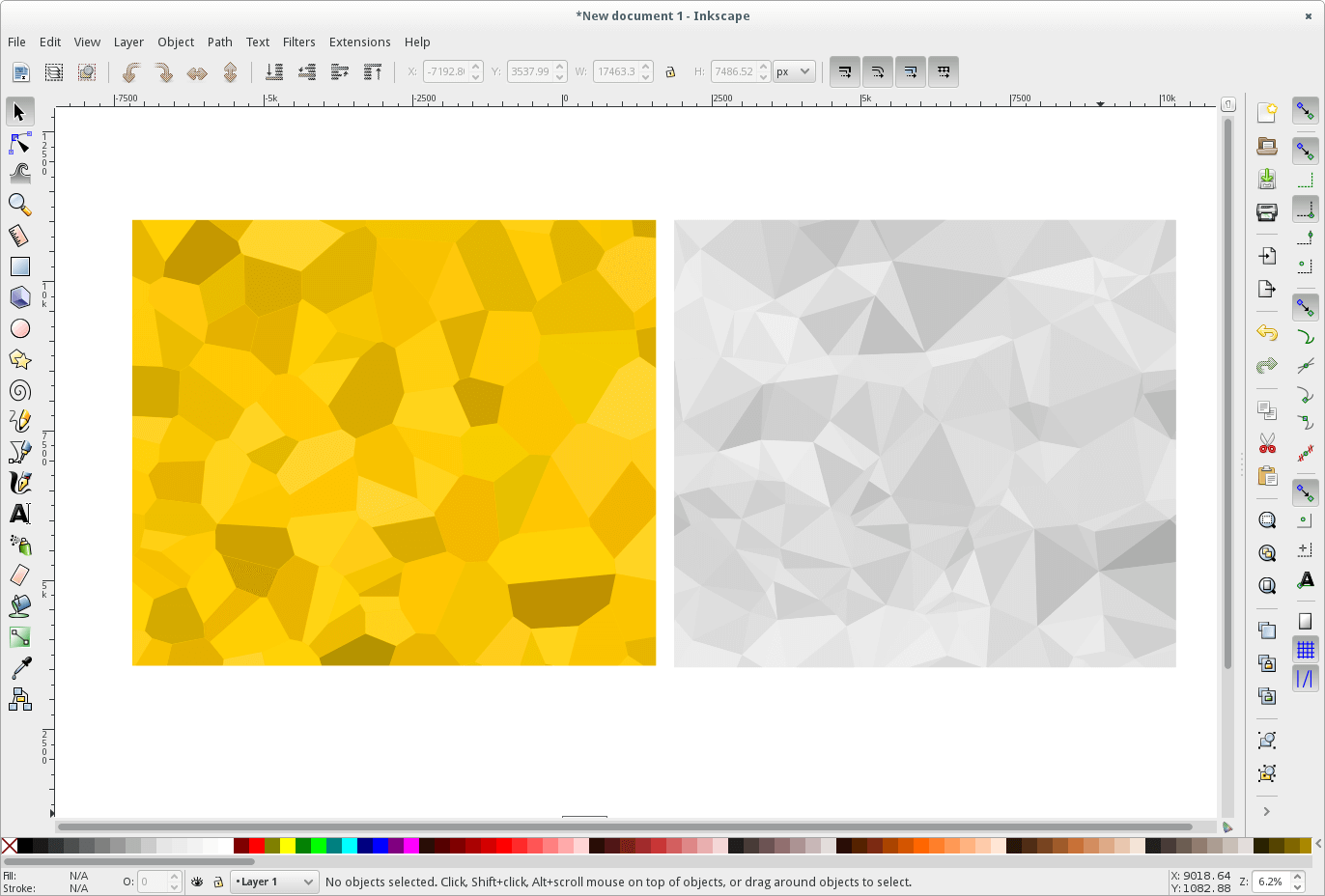This screenshot has width=1325, height=896.
Task: Choose the Ellipse drawing tool
Action: pos(19,328)
